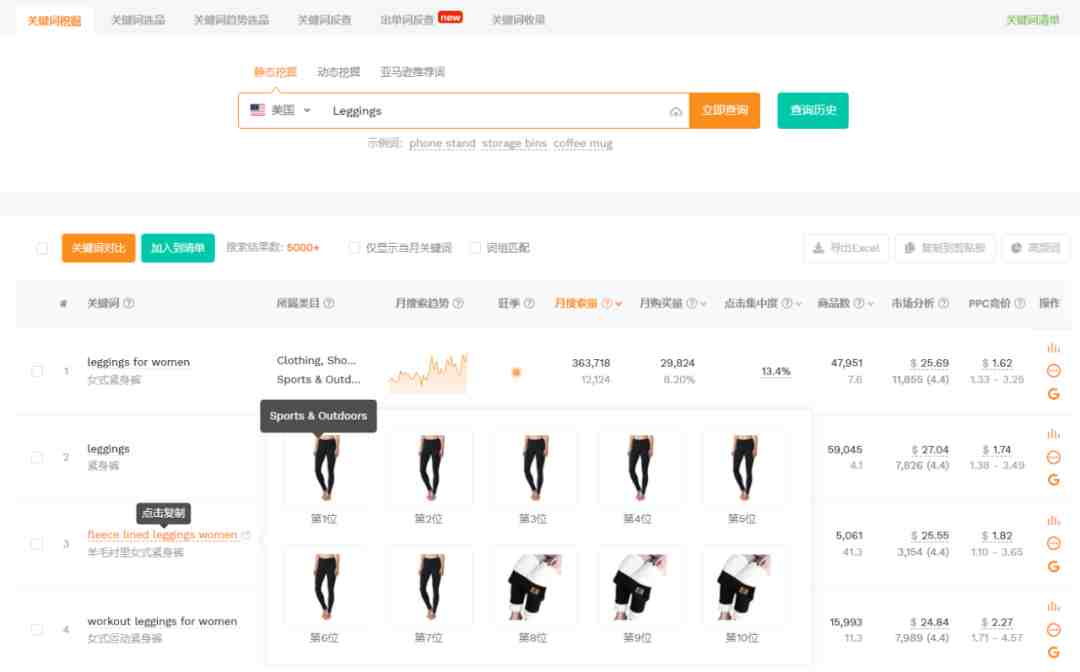This screenshot has height=672, width=1080.
Task: Use example keyword phone stand
Action: (x=442, y=143)
